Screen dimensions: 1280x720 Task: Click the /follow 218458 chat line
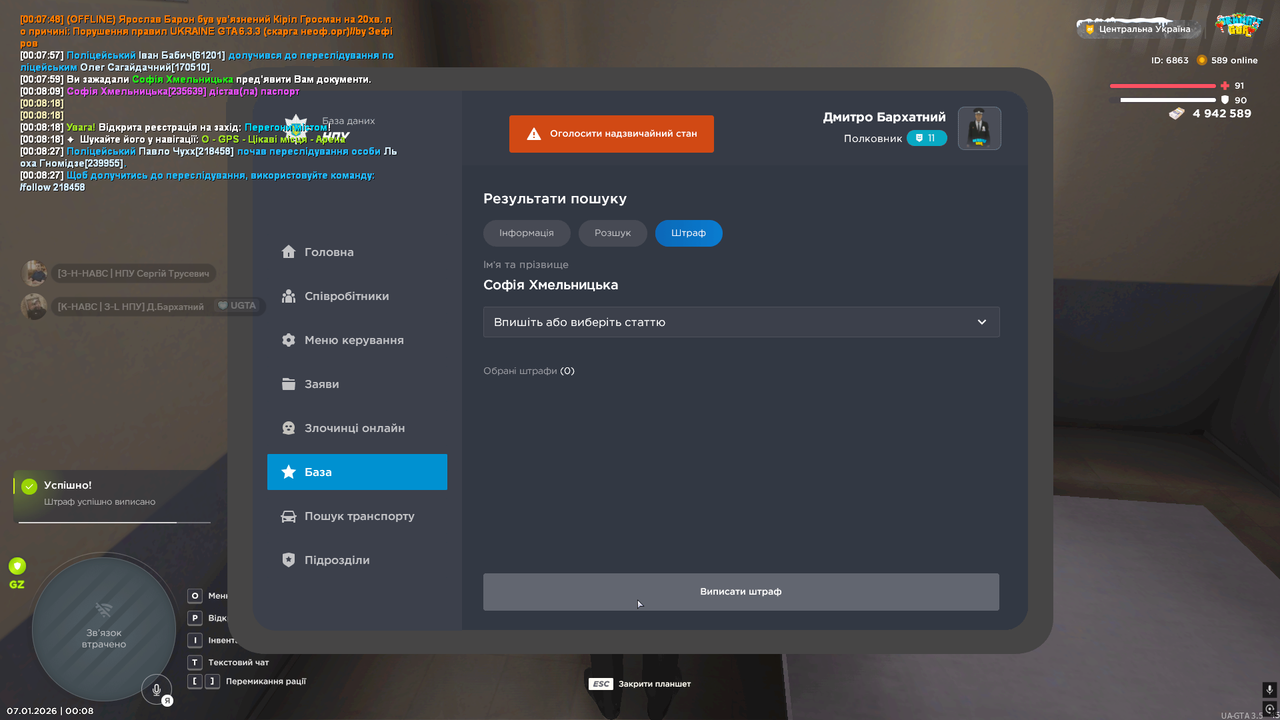[x=52, y=187]
